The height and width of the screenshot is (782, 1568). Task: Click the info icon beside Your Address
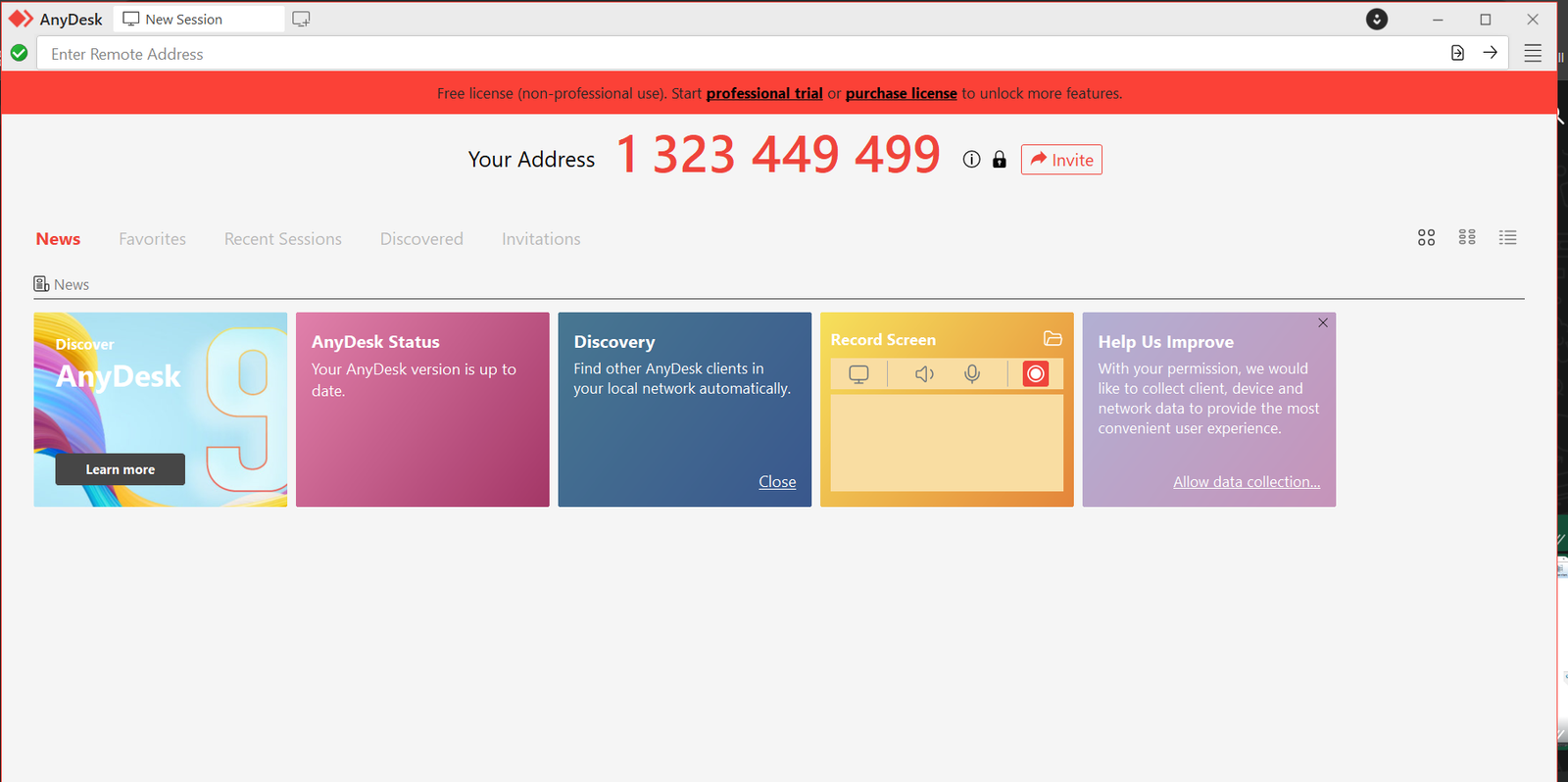(x=971, y=160)
